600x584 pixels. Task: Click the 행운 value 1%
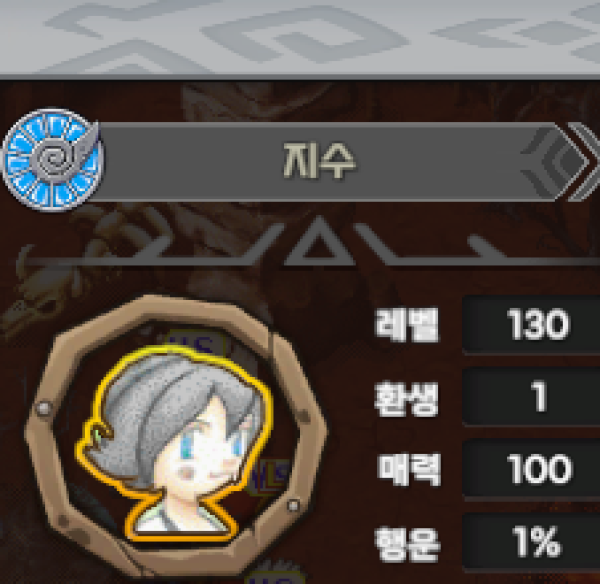536,542
